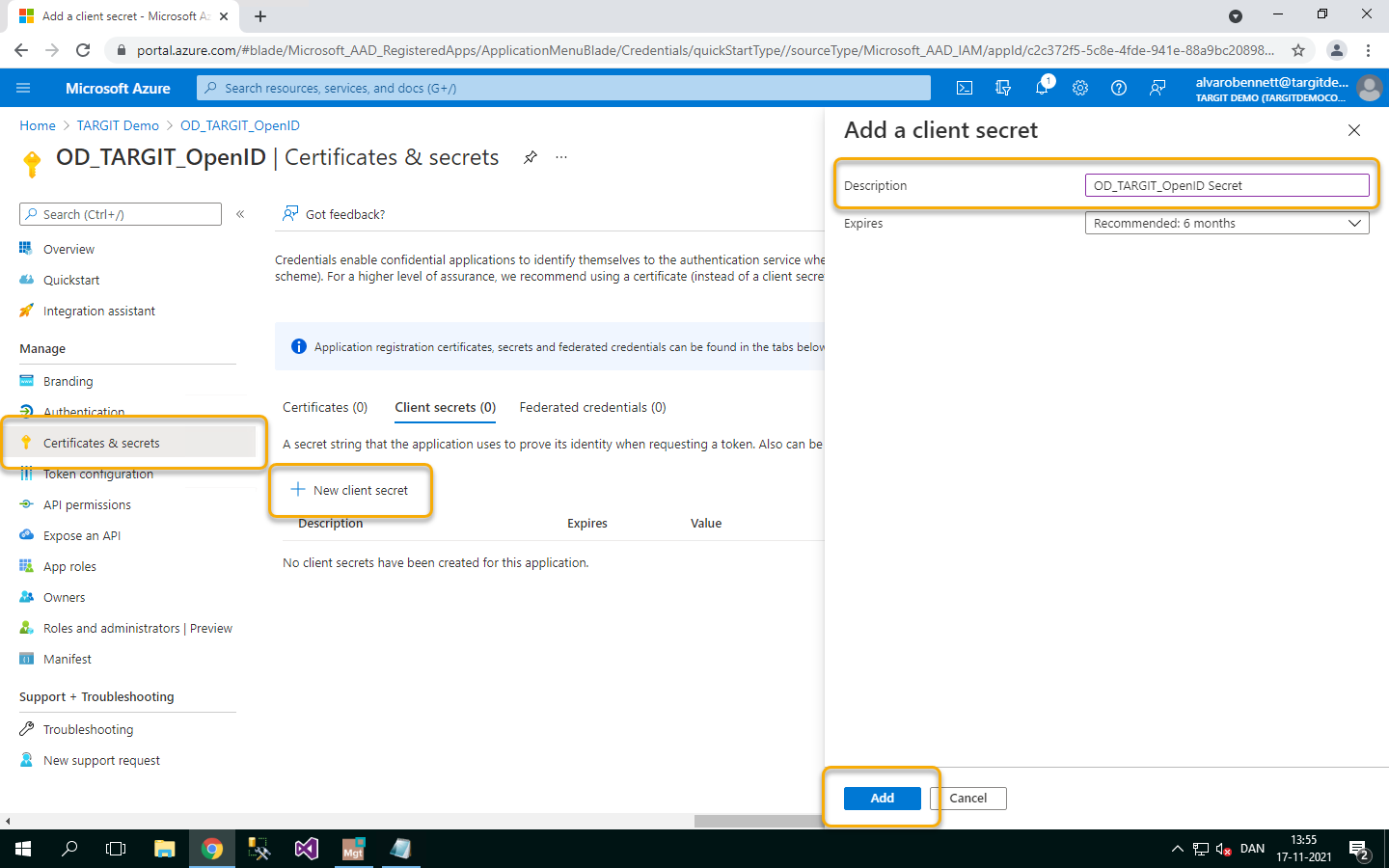The width and height of the screenshot is (1389, 868).
Task: Open the notifications bell
Action: click(x=1042, y=88)
